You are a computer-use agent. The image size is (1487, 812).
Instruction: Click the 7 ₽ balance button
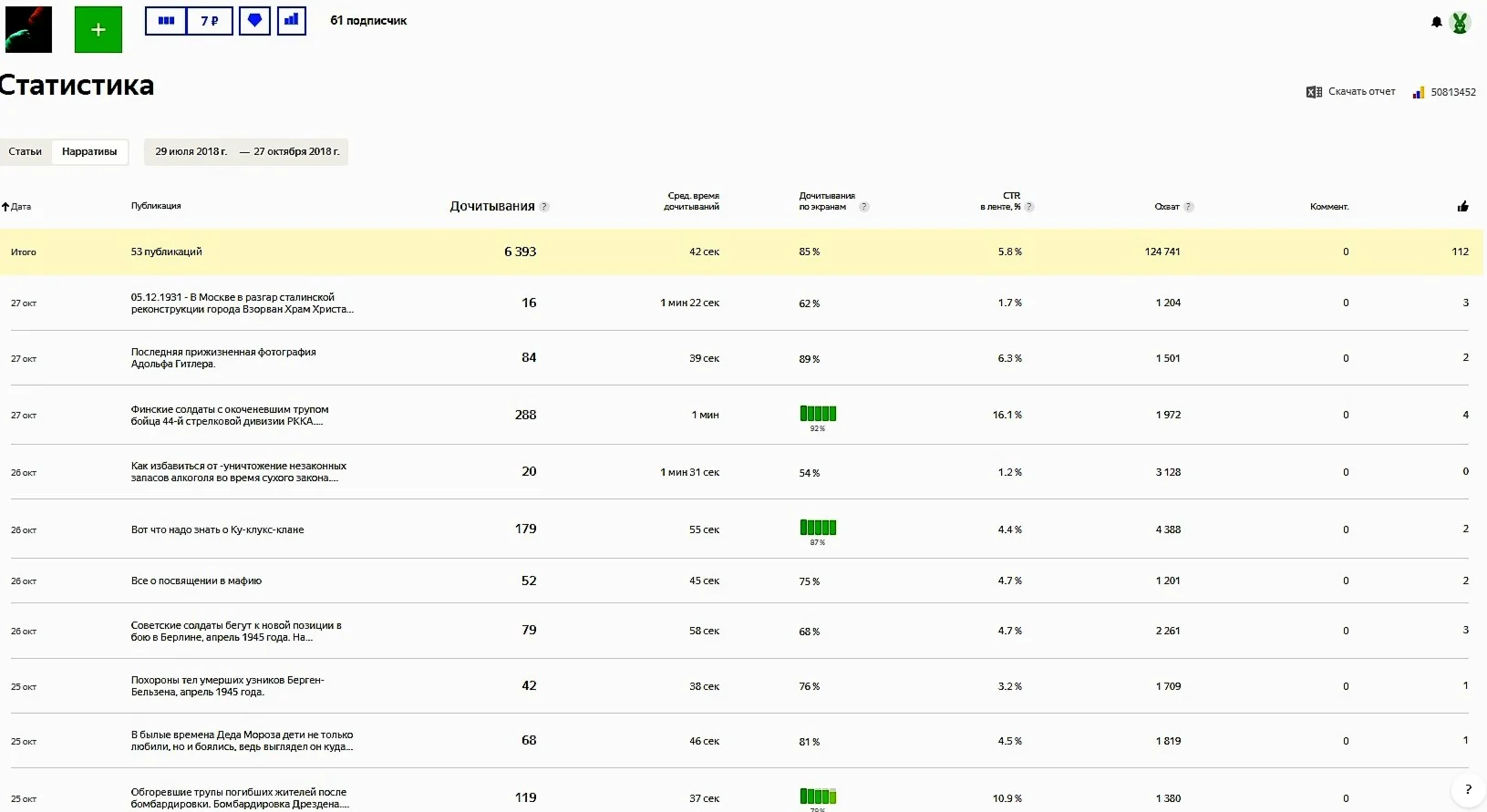(x=210, y=20)
